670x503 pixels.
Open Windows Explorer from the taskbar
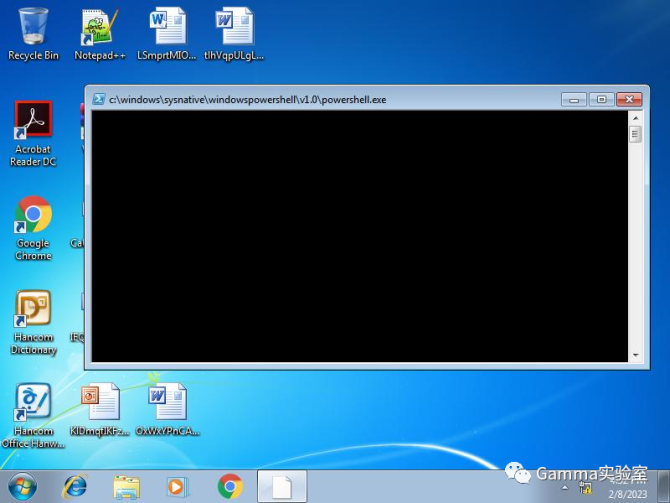[126, 487]
